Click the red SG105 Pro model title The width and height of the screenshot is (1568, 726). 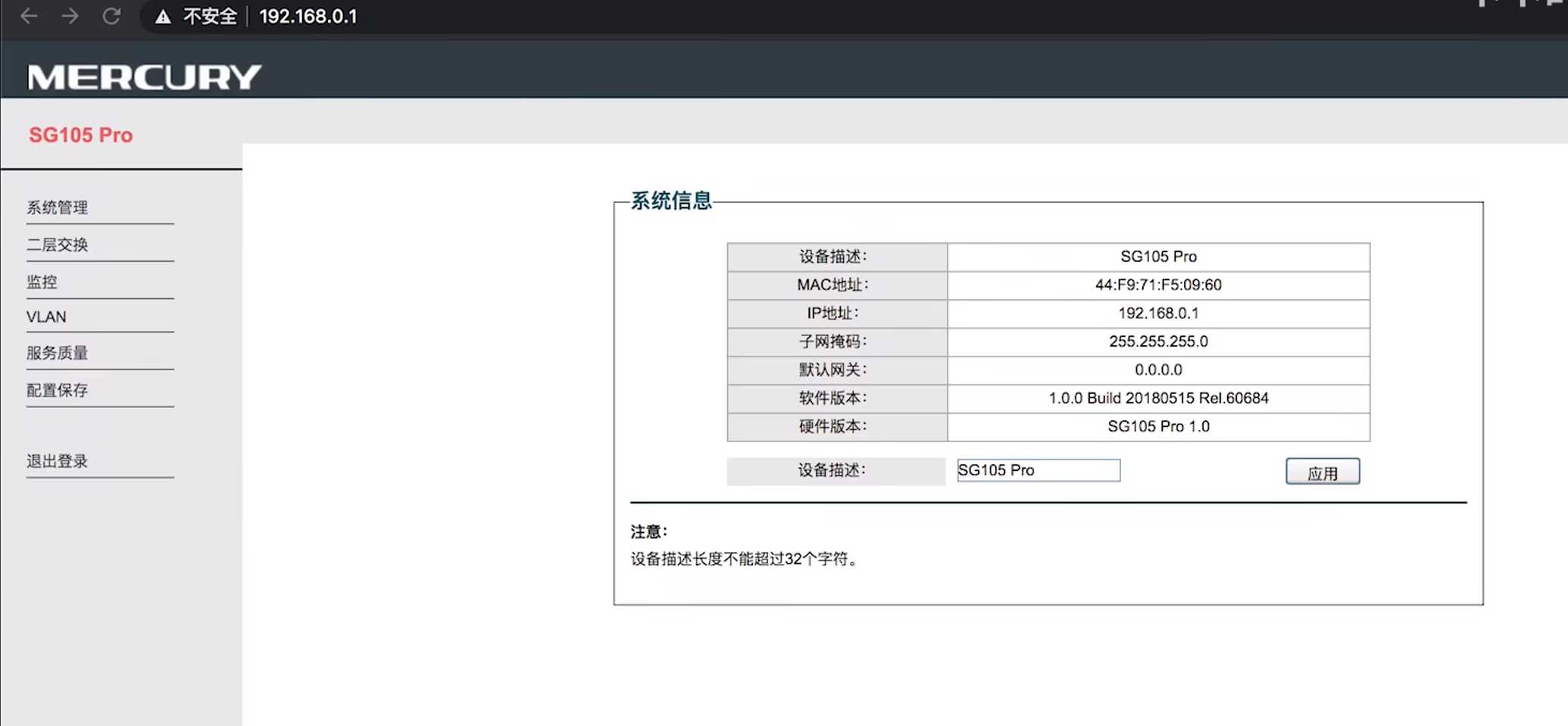[x=81, y=135]
